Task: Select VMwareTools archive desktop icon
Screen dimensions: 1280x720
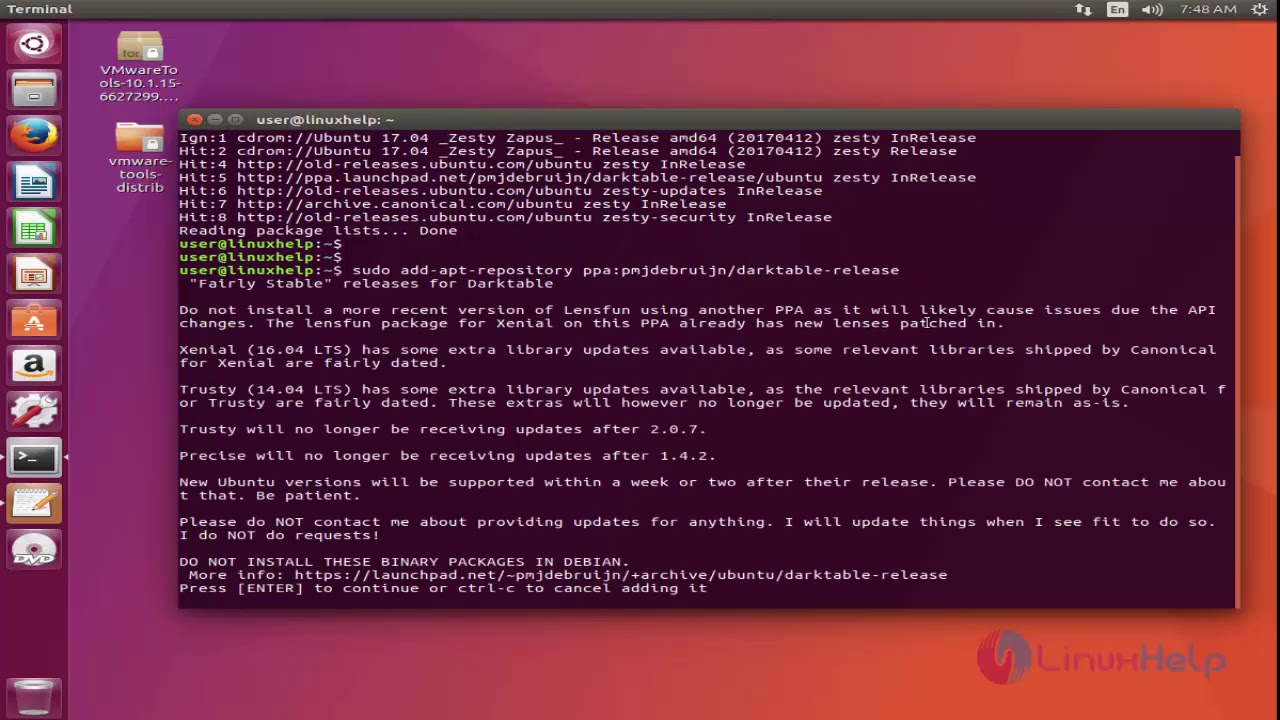Action: coord(139,66)
